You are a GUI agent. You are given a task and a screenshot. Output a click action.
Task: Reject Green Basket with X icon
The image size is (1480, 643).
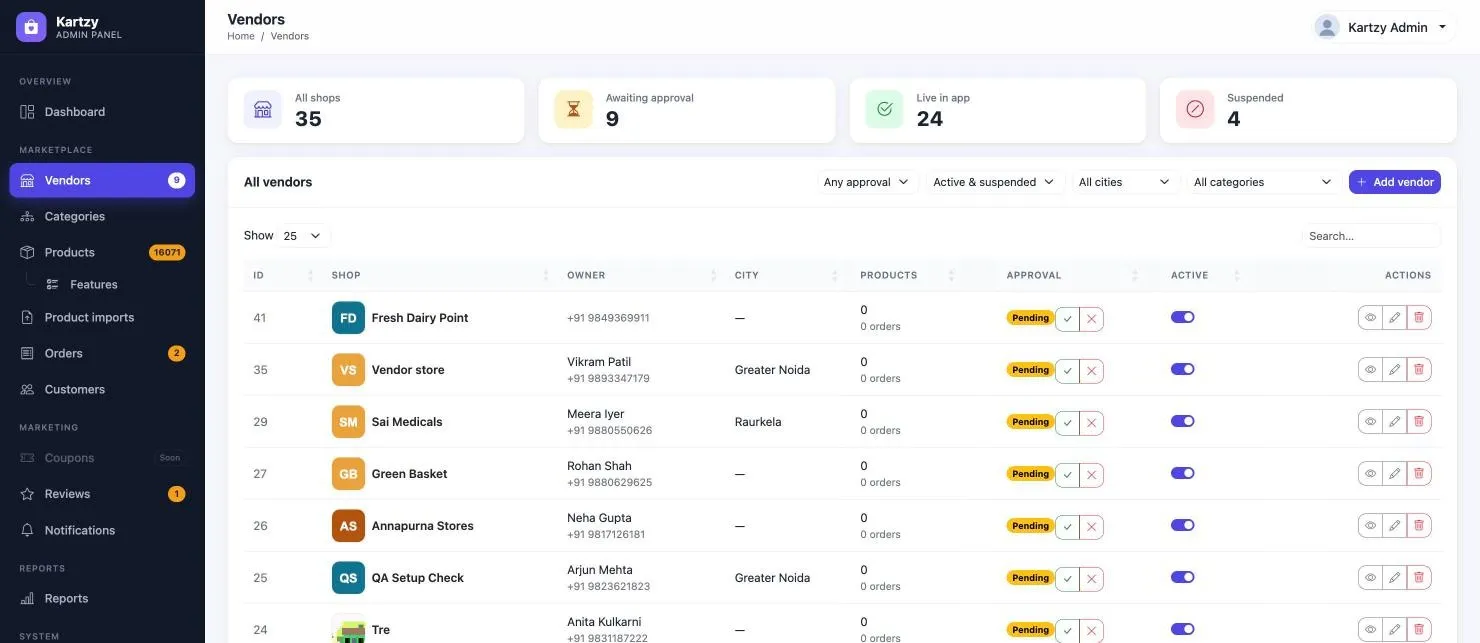1091,474
